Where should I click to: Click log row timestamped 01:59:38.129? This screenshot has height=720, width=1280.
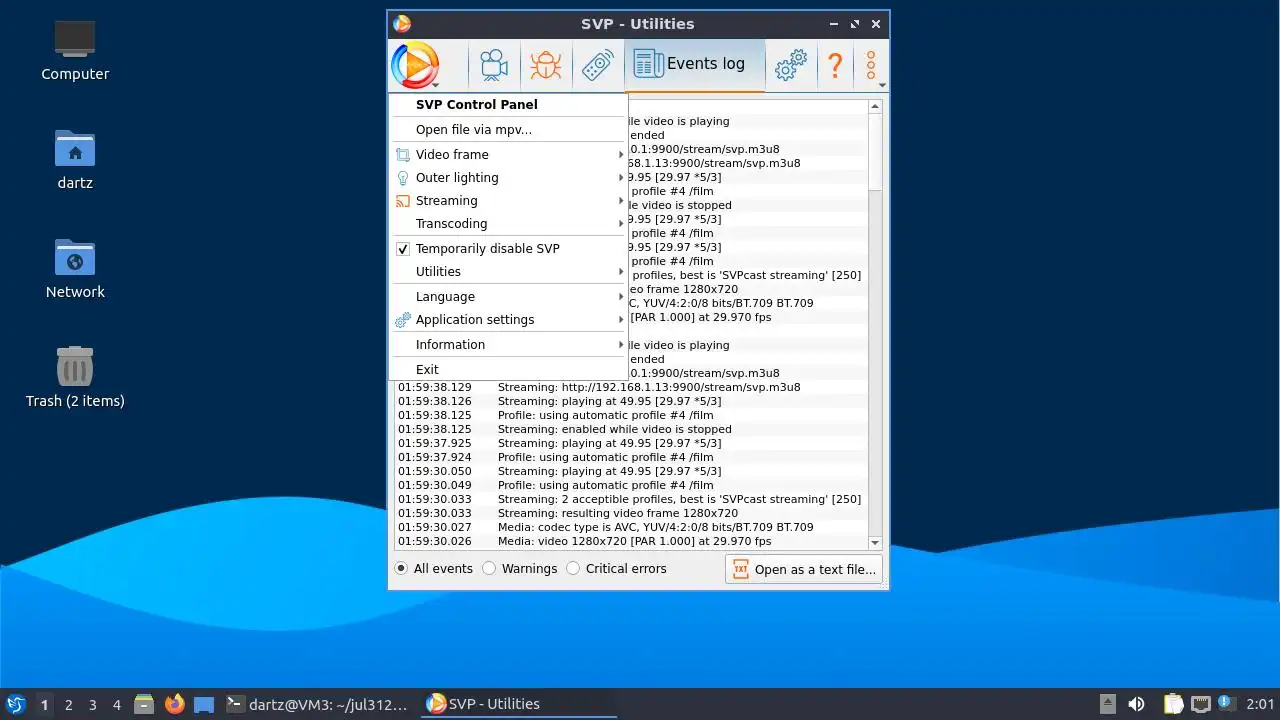[632, 387]
